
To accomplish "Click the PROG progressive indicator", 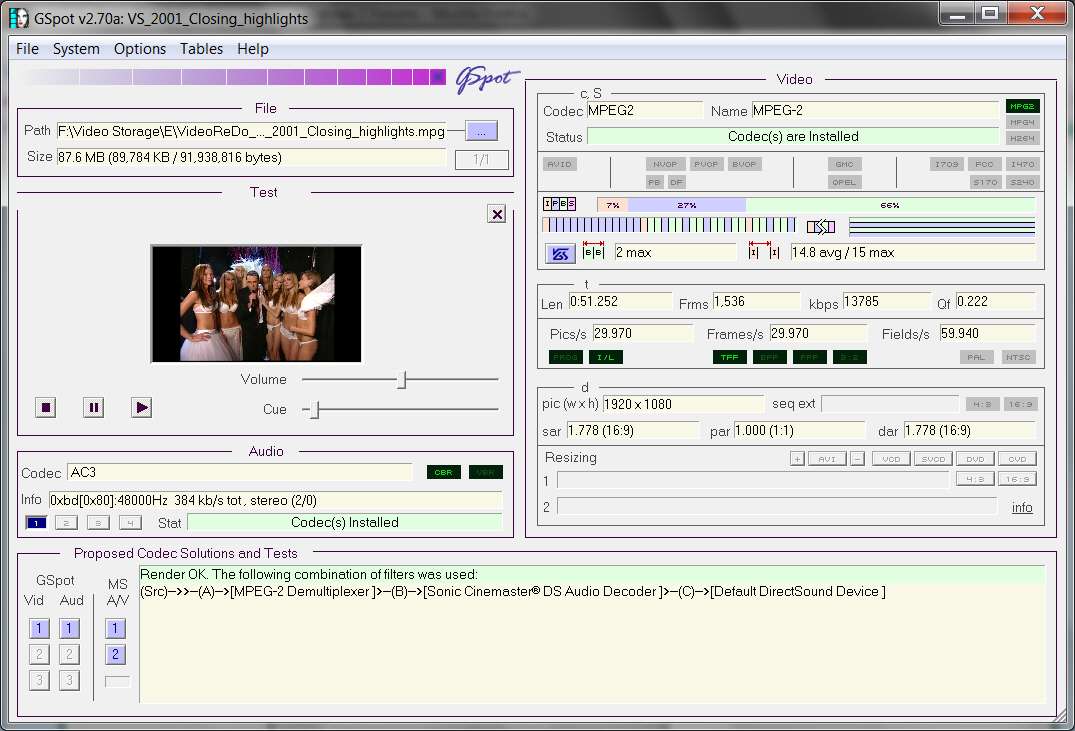I will coord(566,357).
